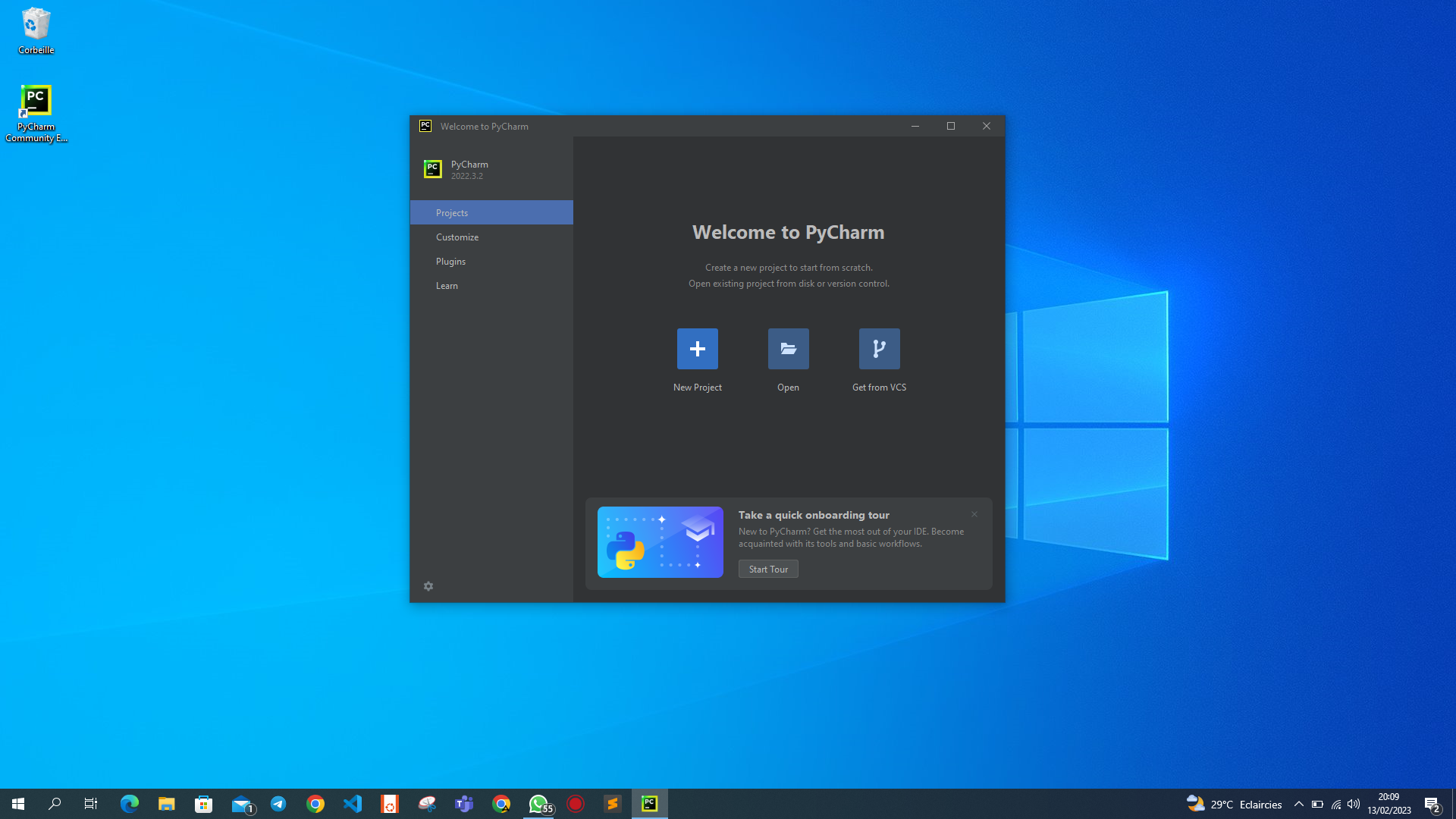Open Telegram from the taskbar
This screenshot has width=1456, height=819.
[x=278, y=804]
